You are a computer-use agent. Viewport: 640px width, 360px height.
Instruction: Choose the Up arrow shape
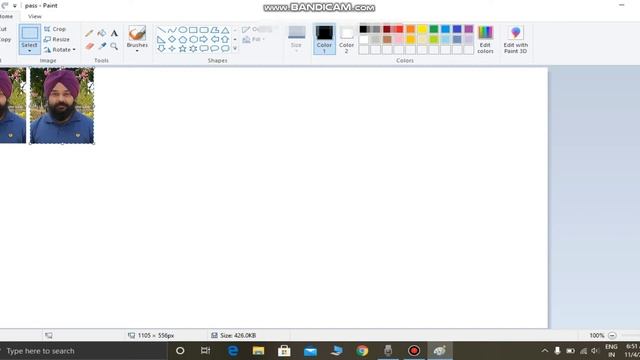[x=225, y=40]
